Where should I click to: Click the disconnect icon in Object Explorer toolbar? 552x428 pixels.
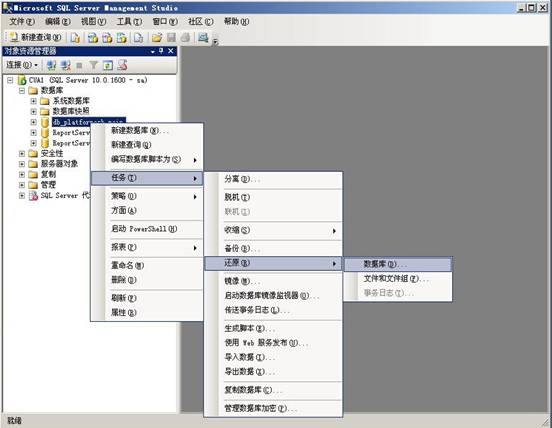pos(65,65)
